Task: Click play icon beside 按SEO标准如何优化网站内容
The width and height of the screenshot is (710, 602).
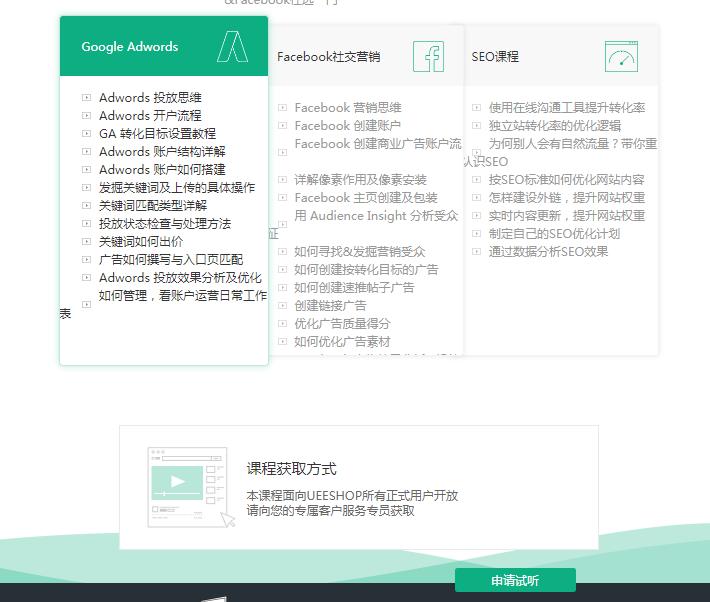Action: click(x=476, y=180)
